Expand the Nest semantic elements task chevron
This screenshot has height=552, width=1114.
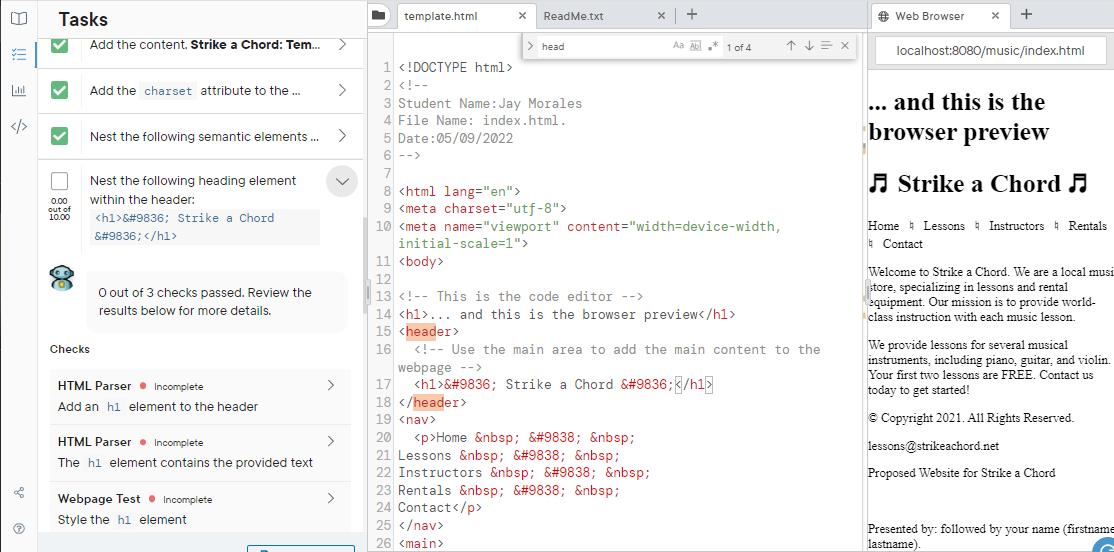point(342,136)
